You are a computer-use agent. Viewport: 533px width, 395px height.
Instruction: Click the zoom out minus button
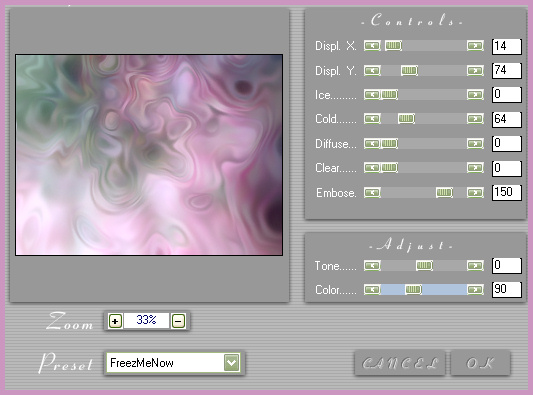click(x=178, y=321)
